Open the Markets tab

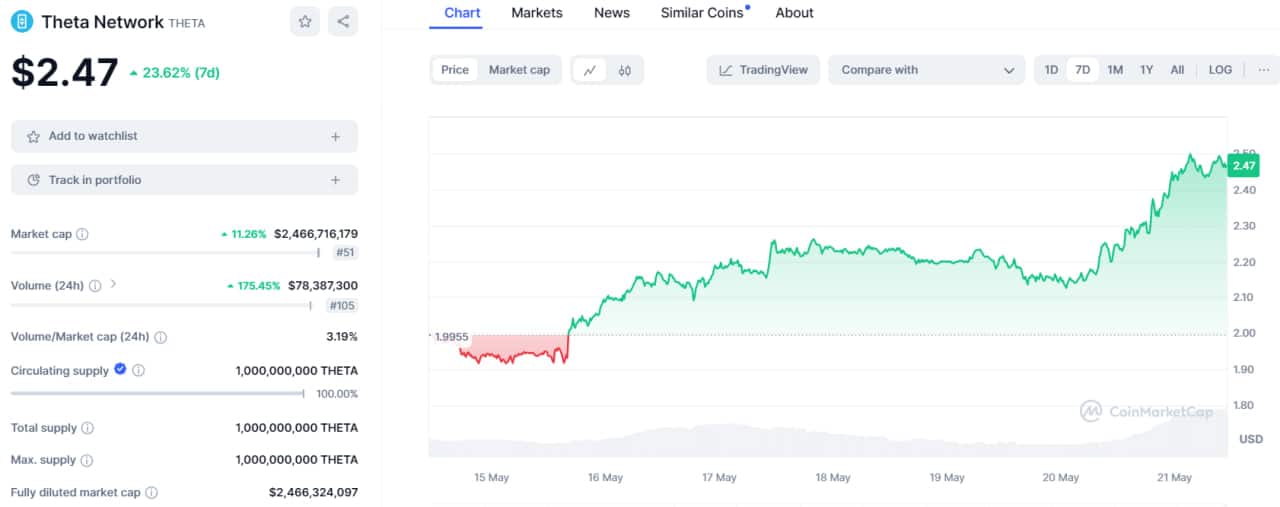[537, 13]
